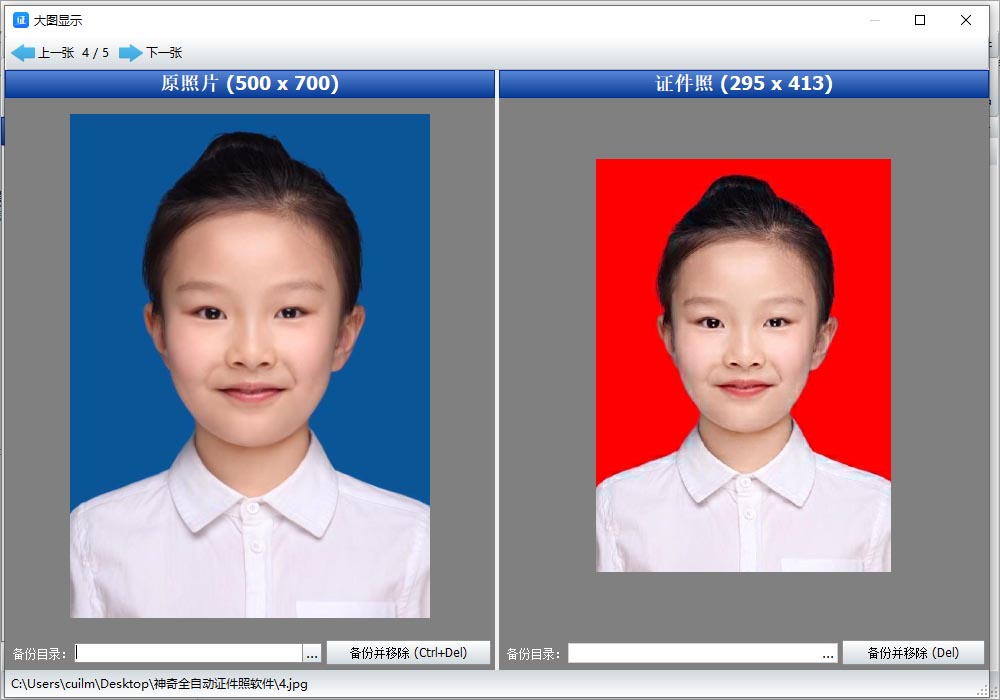1000x700 pixels.
Task: Open the left backup directory browse button
Action: point(312,653)
